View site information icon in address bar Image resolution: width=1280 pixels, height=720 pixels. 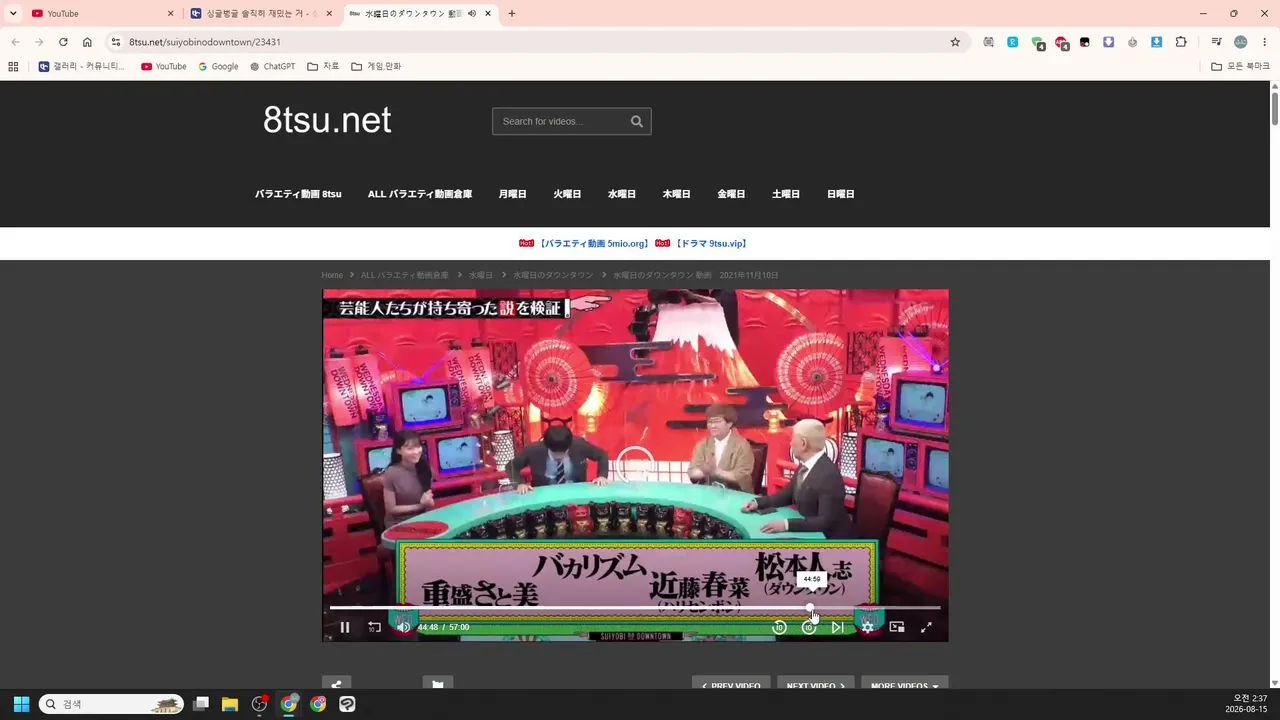point(115,42)
